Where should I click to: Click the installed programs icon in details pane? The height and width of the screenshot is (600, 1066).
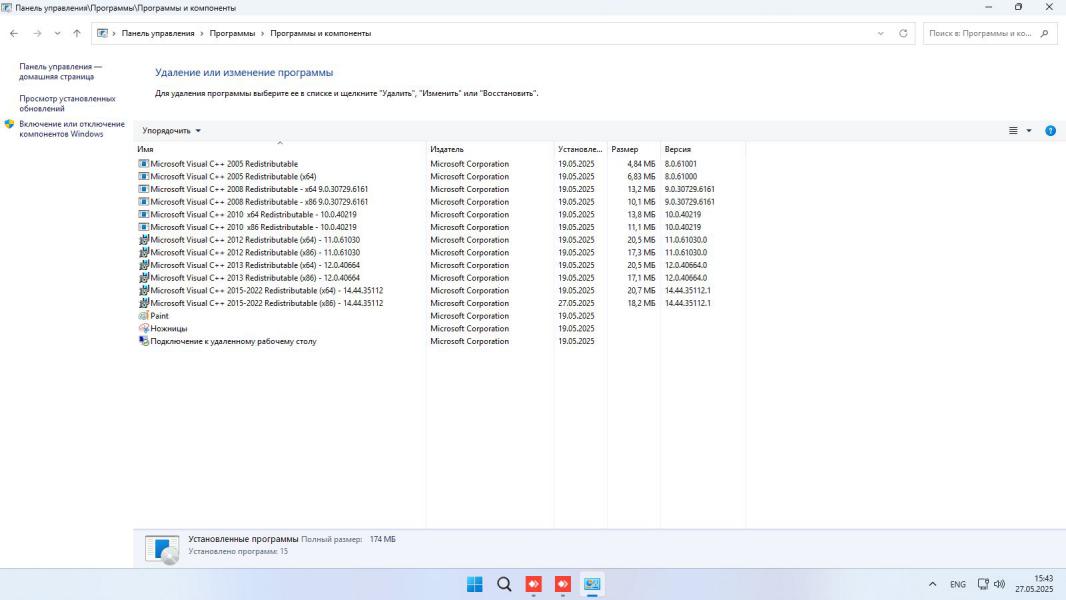click(162, 549)
